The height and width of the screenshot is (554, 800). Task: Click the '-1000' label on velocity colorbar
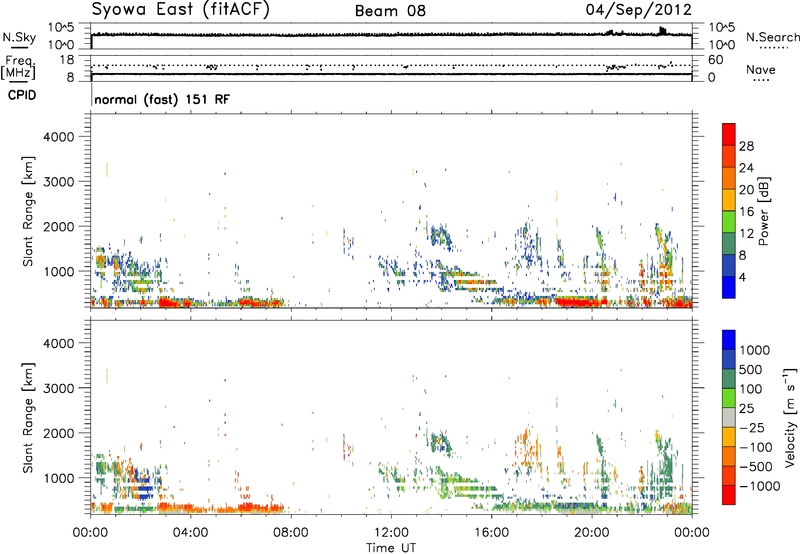(x=759, y=486)
